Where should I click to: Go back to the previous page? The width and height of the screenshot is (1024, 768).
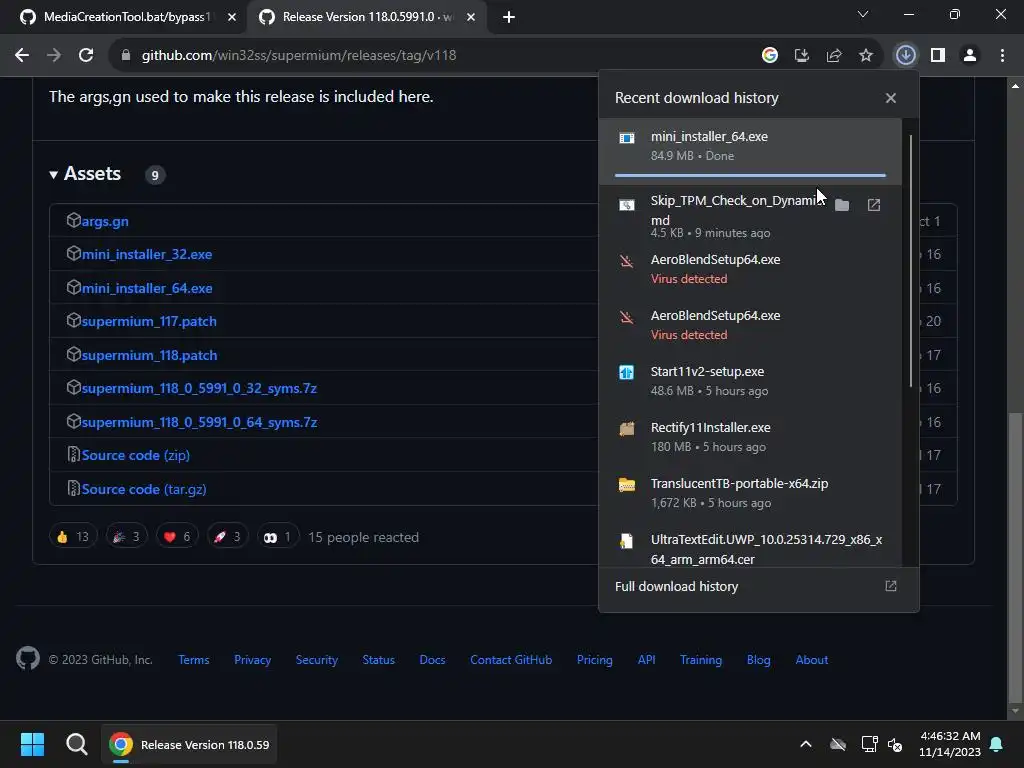[x=22, y=56]
